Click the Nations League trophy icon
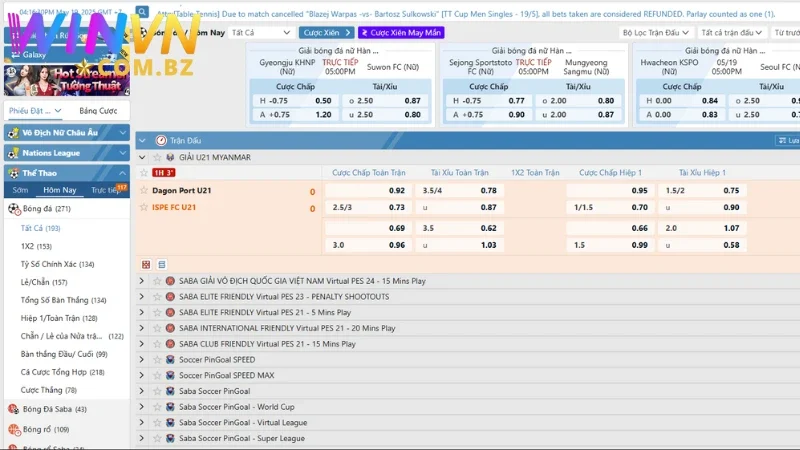This screenshot has width=800, height=450. pyautogui.click(x=14, y=153)
